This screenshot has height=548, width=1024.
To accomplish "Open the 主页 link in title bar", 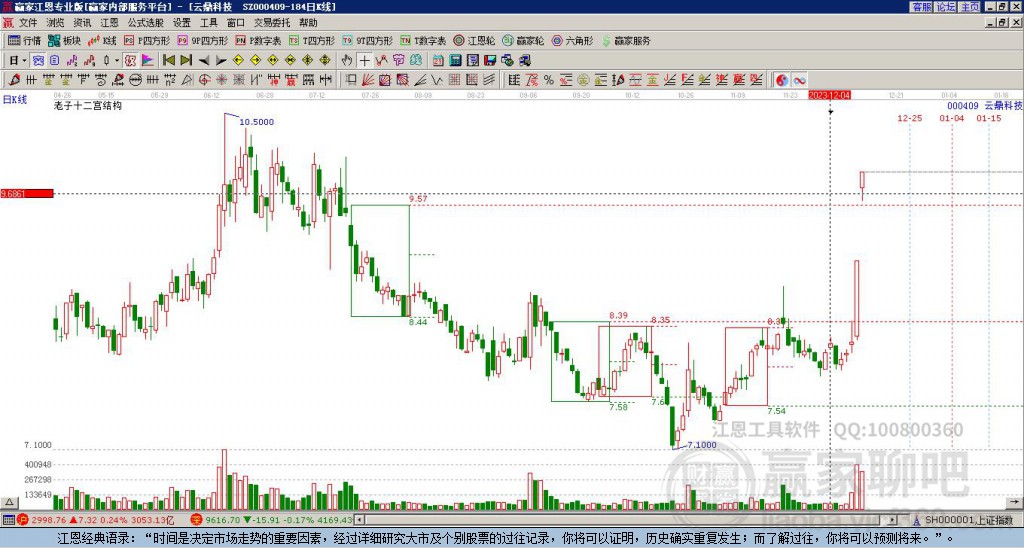I will click(x=969, y=7).
